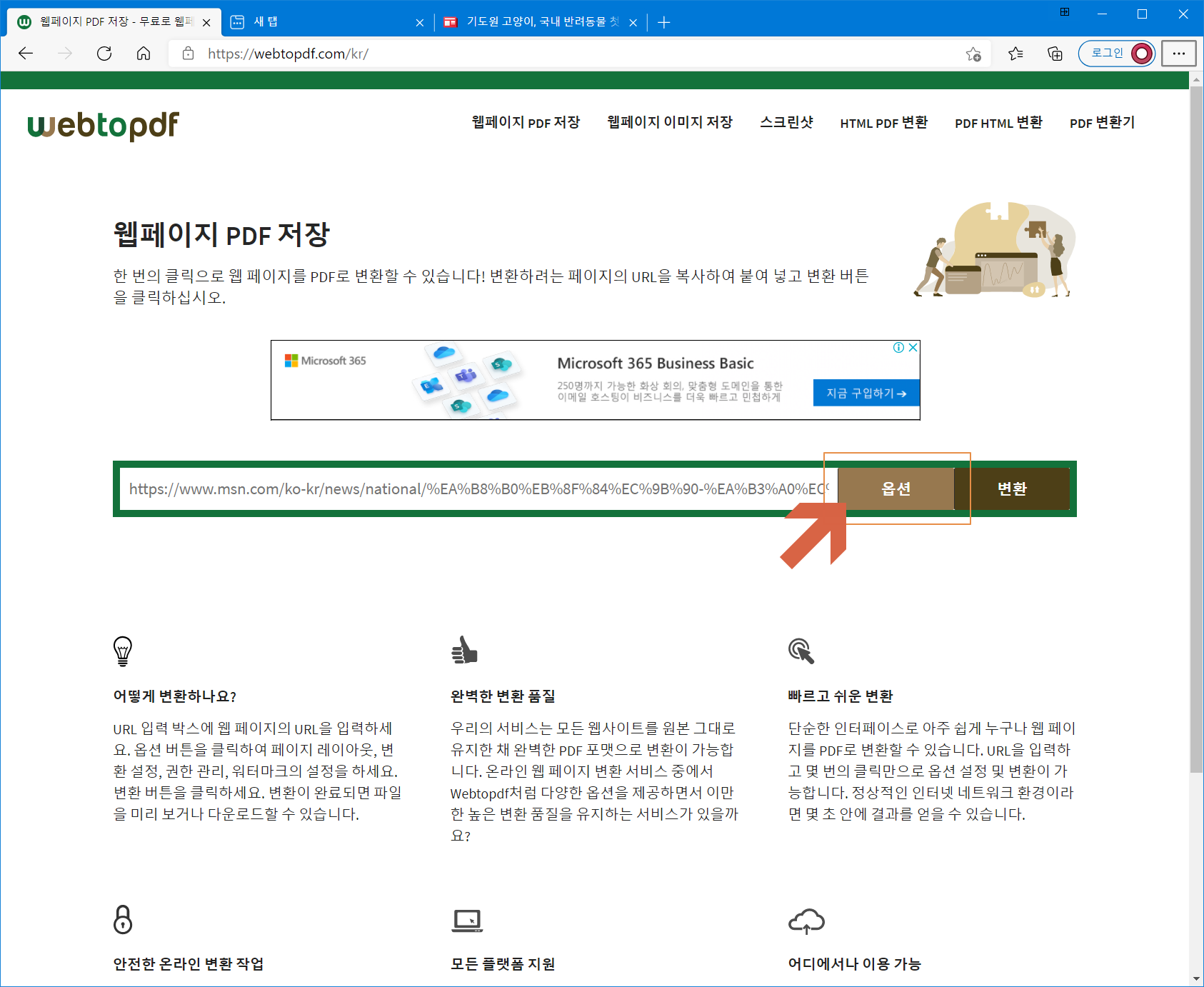The height and width of the screenshot is (987, 1204).
Task: Click the 어디에서나 이용 가능 heading
Action: [x=854, y=964]
